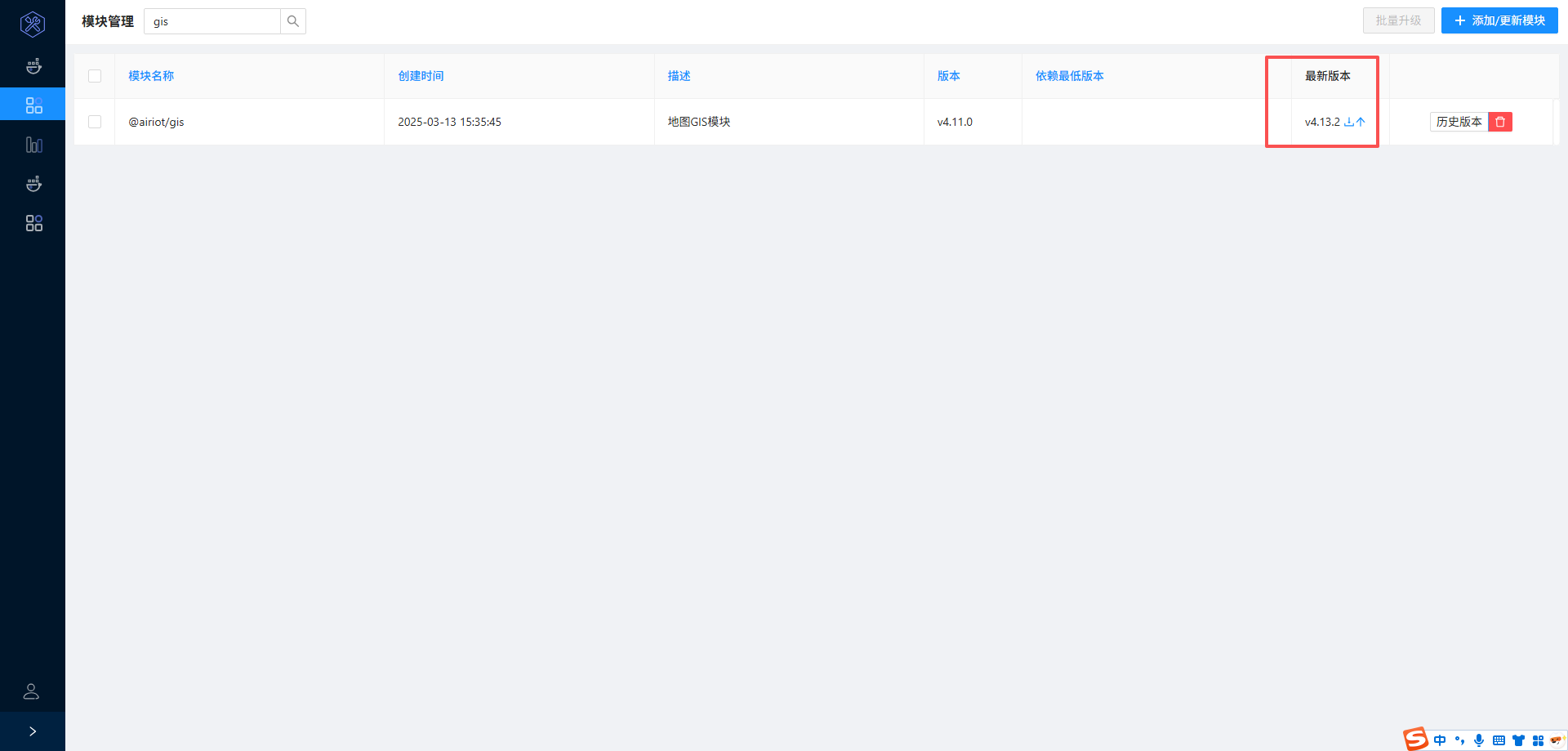Click the 依赖最低版本 column header
The height and width of the screenshot is (751, 1568).
[x=1069, y=76]
